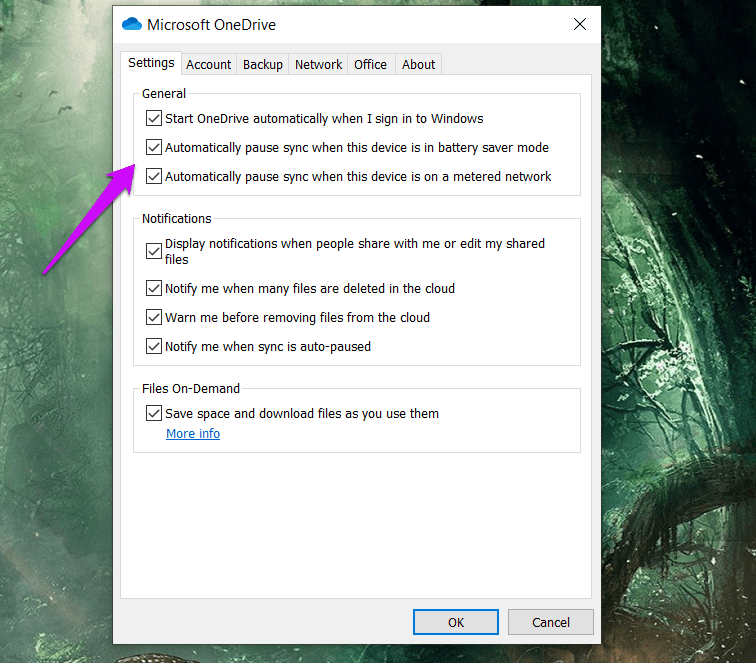This screenshot has width=756, height=663.
Task: Toggle pause sync in battery saver mode
Action: click(154, 147)
